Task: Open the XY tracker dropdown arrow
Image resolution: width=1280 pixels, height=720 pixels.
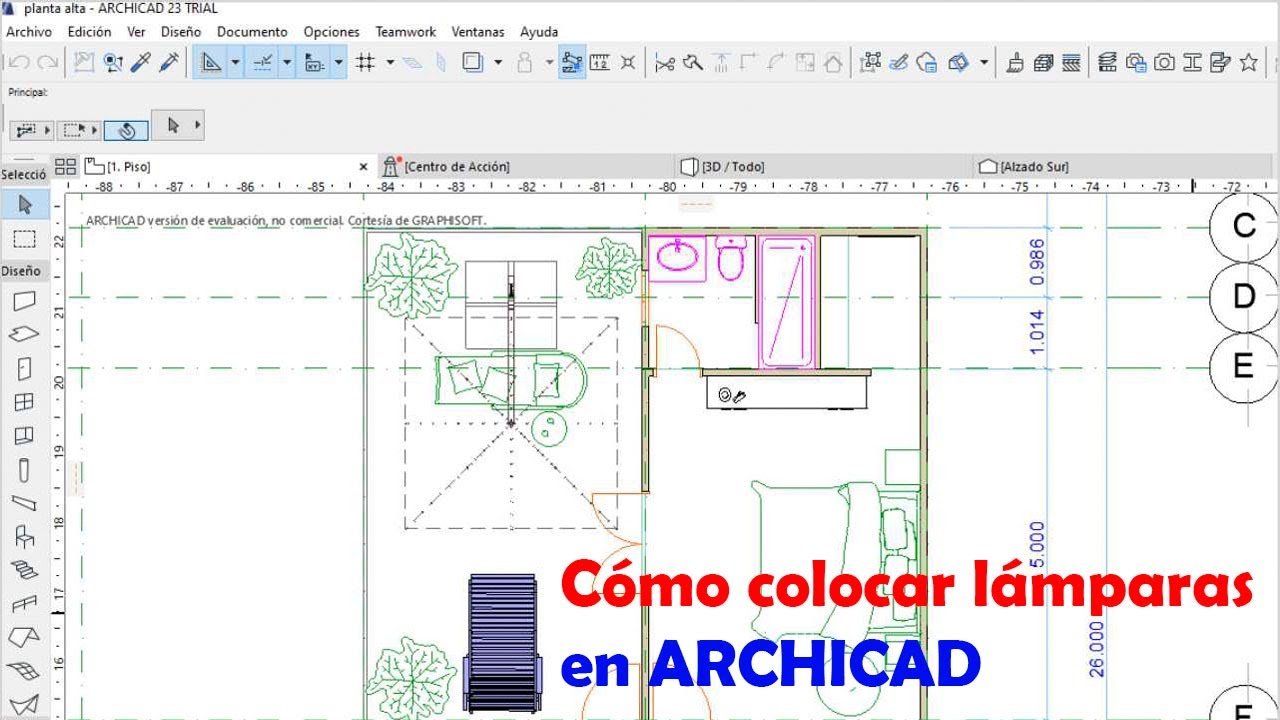Action: click(339, 62)
